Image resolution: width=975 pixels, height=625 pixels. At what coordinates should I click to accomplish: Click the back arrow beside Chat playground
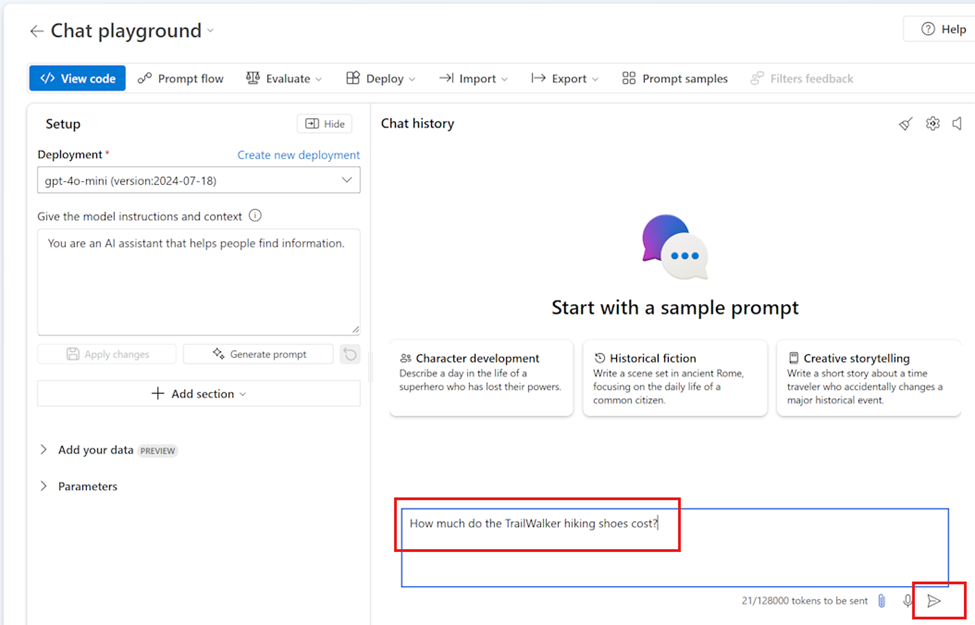coord(37,31)
